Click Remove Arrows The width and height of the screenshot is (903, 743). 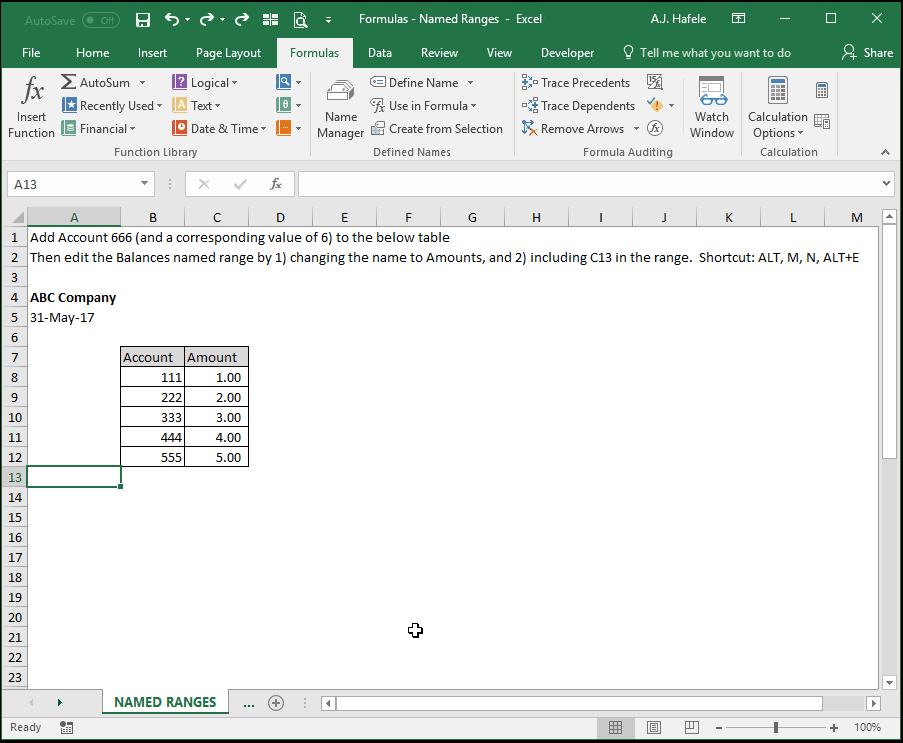[573, 128]
